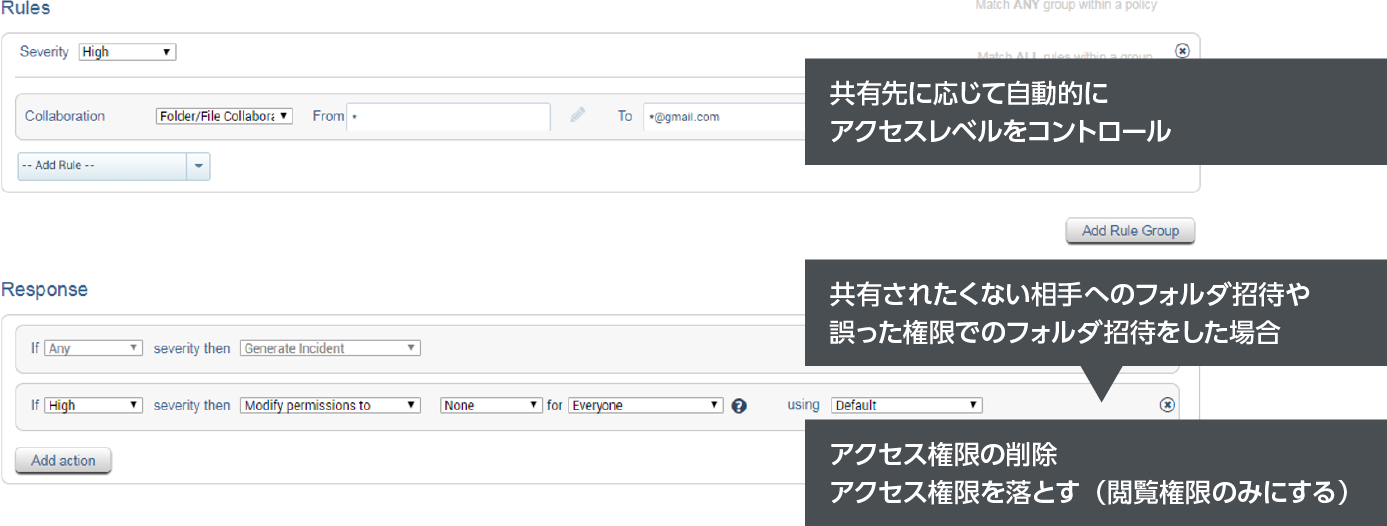The image size is (1387, 526).
Task: Open the 'None' permission level dropdown
Action: (491, 405)
